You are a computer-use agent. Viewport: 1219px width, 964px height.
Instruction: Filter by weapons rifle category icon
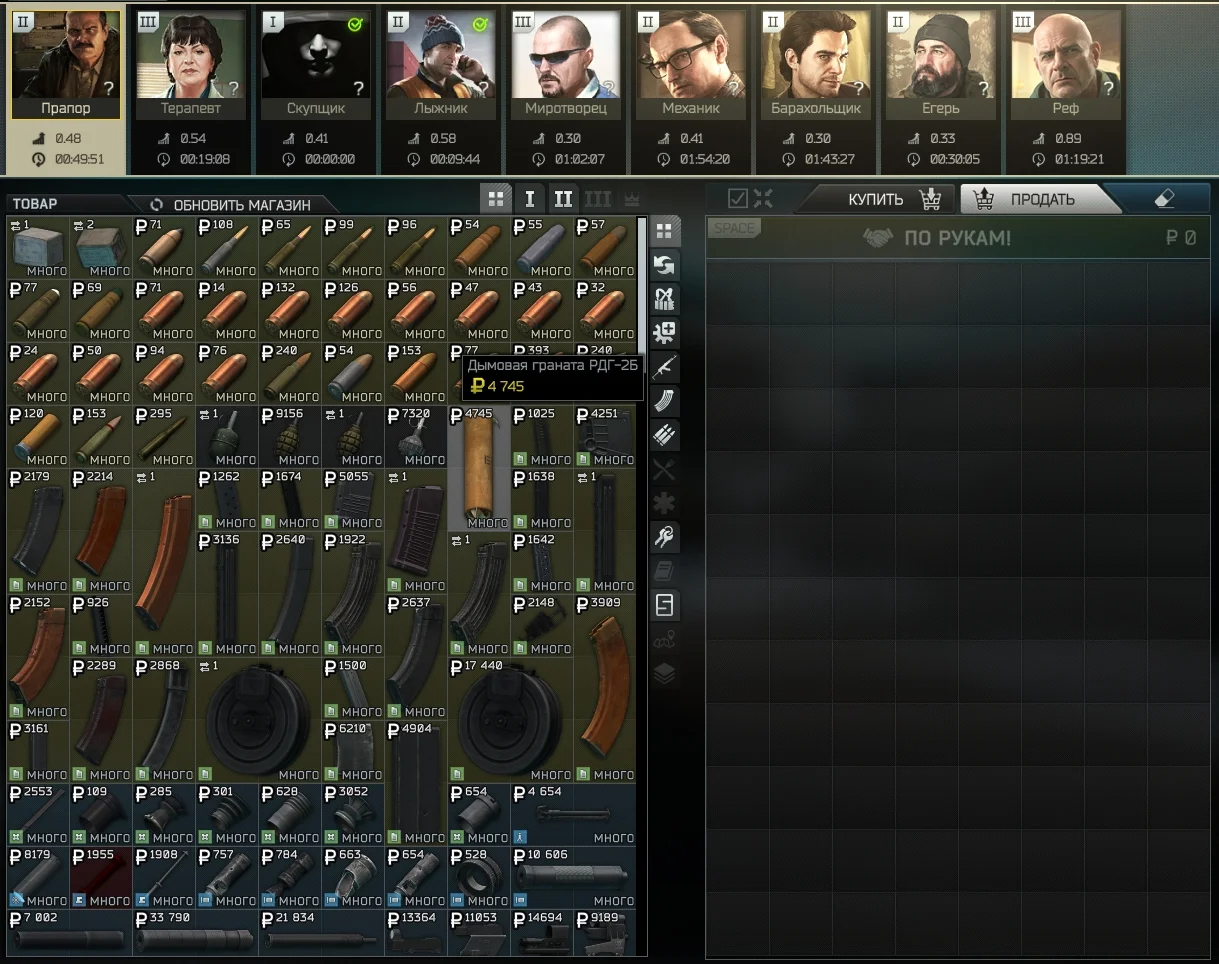click(x=664, y=367)
